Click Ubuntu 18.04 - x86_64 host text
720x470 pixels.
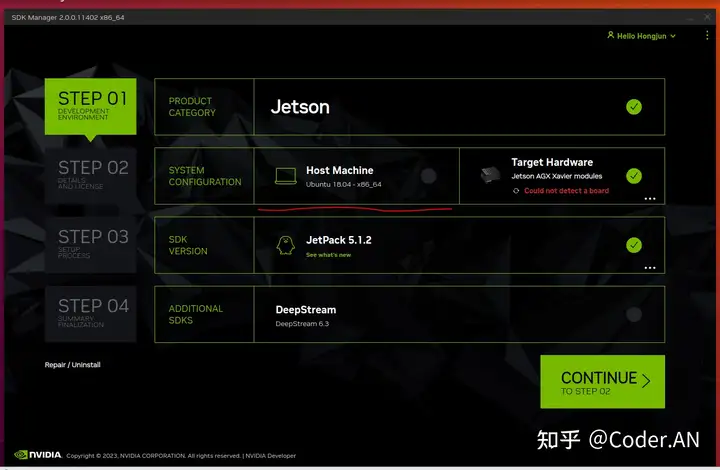pyautogui.click(x=343, y=184)
